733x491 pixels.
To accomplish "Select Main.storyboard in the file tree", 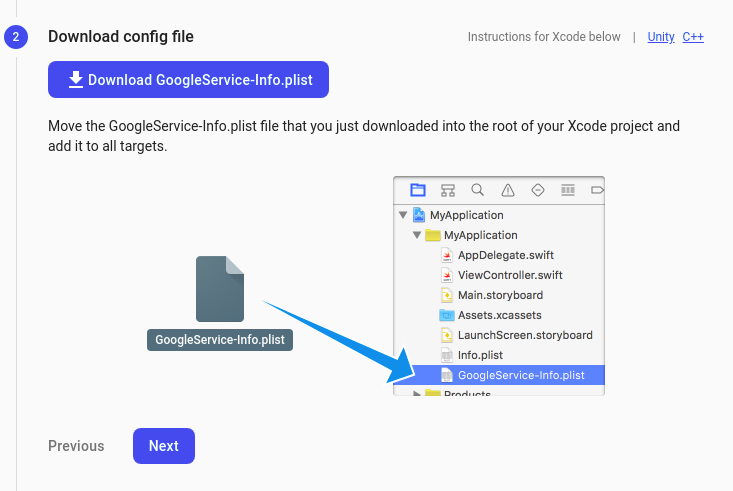I will [x=499, y=295].
